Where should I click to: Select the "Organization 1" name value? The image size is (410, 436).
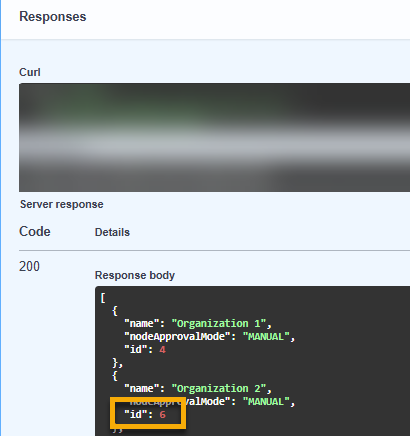pyautogui.click(x=219, y=324)
